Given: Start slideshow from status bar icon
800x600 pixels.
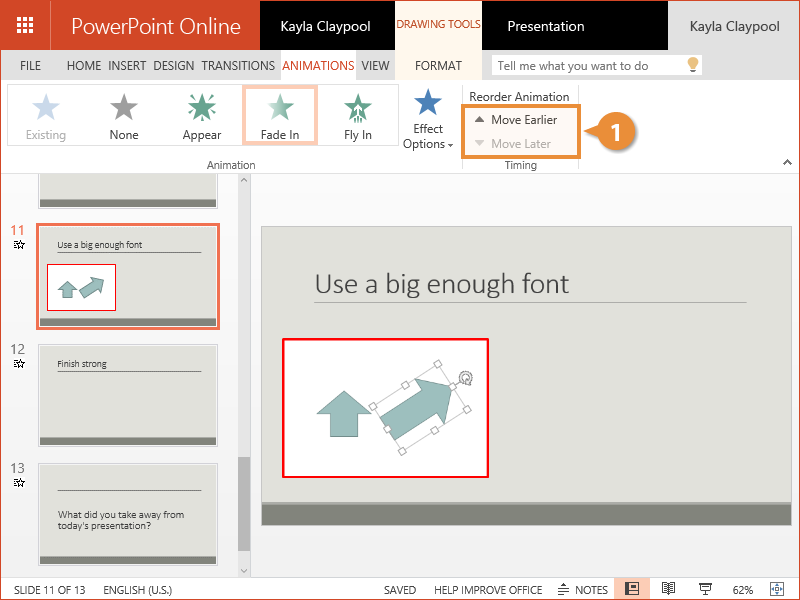Looking at the screenshot, I should 705,589.
